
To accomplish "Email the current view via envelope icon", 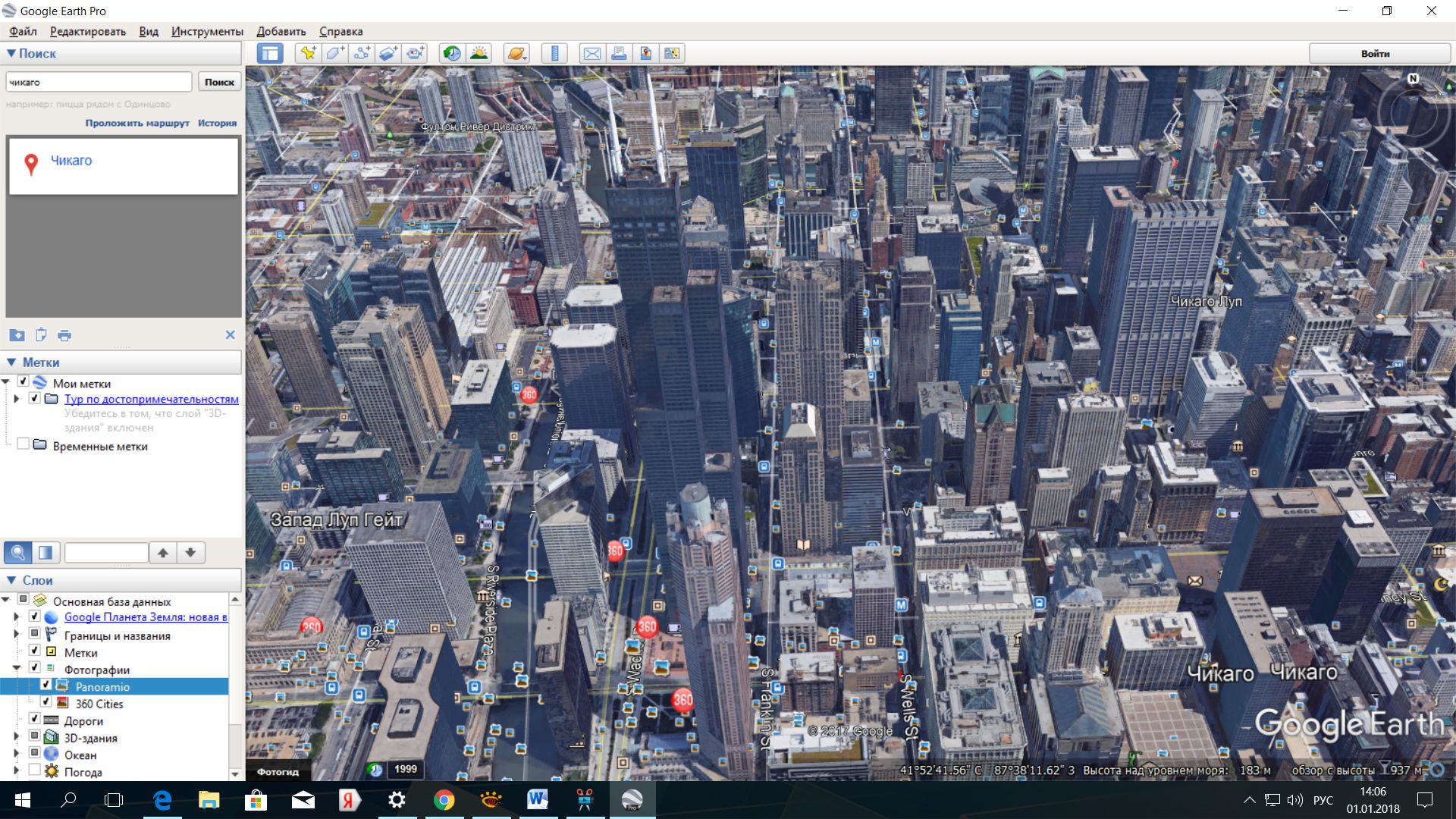I will (x=592, y=53).
